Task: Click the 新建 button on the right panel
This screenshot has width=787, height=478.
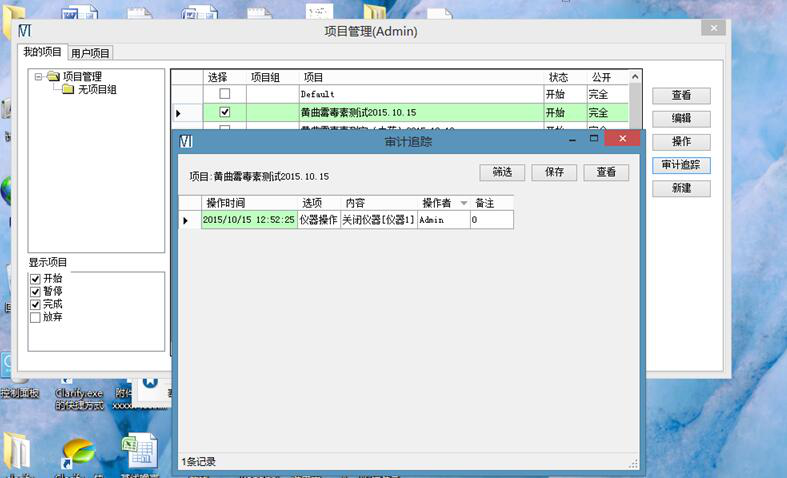Action: (681, 188)
